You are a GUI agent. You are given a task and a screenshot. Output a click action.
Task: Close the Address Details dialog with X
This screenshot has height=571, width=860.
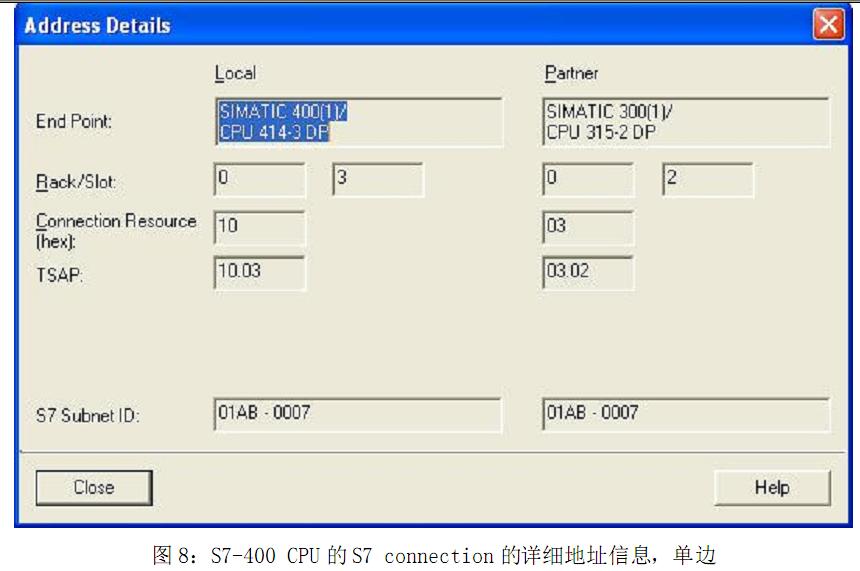pyautogui.click(x=828, y=25)
